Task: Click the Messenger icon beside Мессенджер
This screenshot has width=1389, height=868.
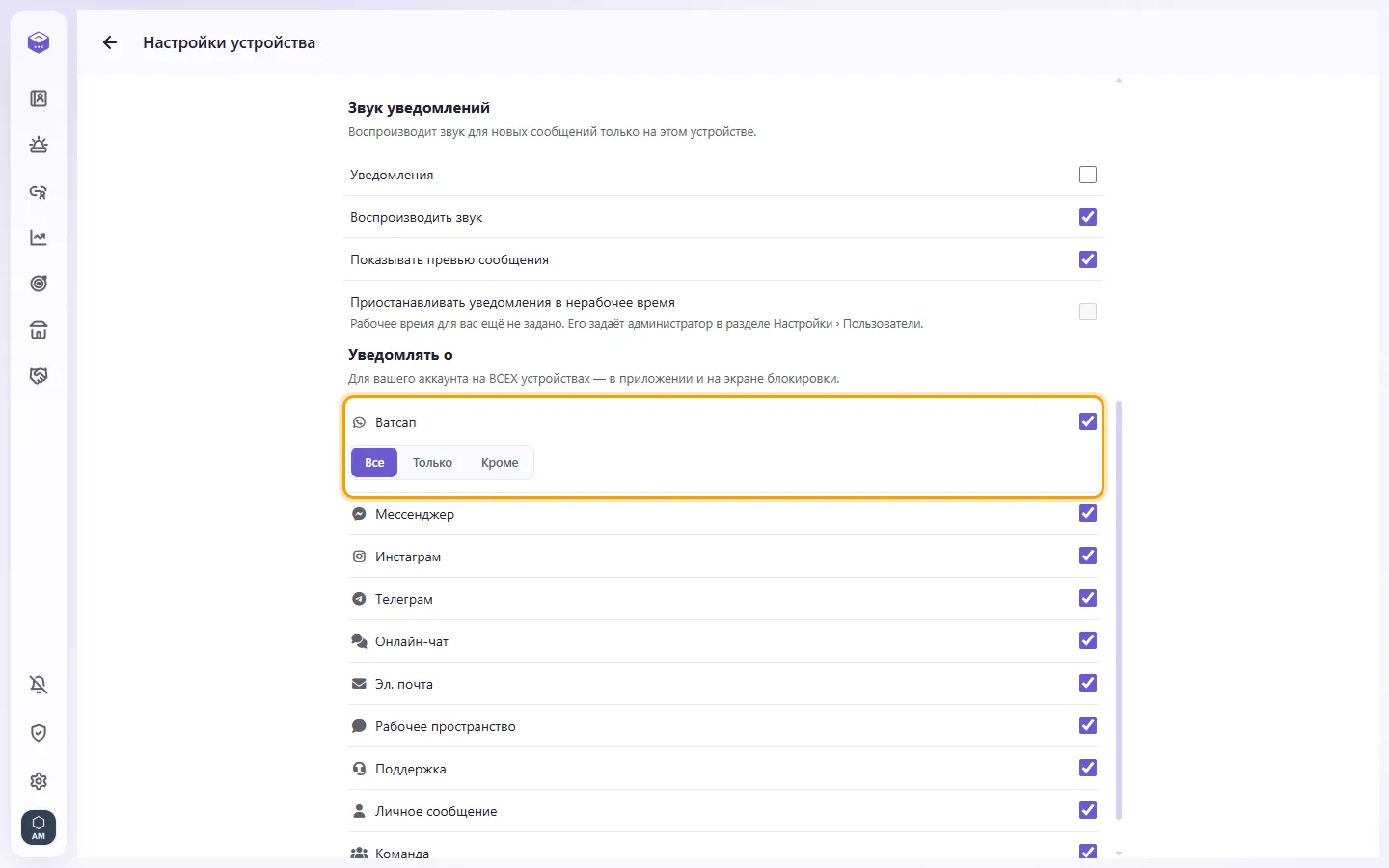Action: click(x=359, y=514)
